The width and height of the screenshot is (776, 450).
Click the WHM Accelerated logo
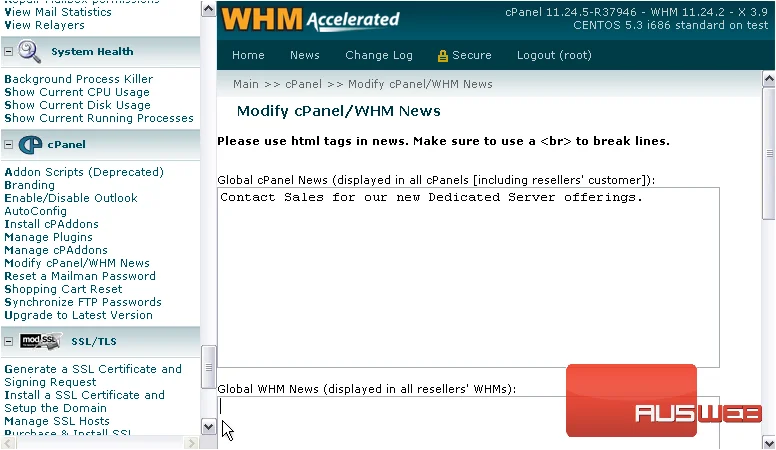[x=310, y=20]
